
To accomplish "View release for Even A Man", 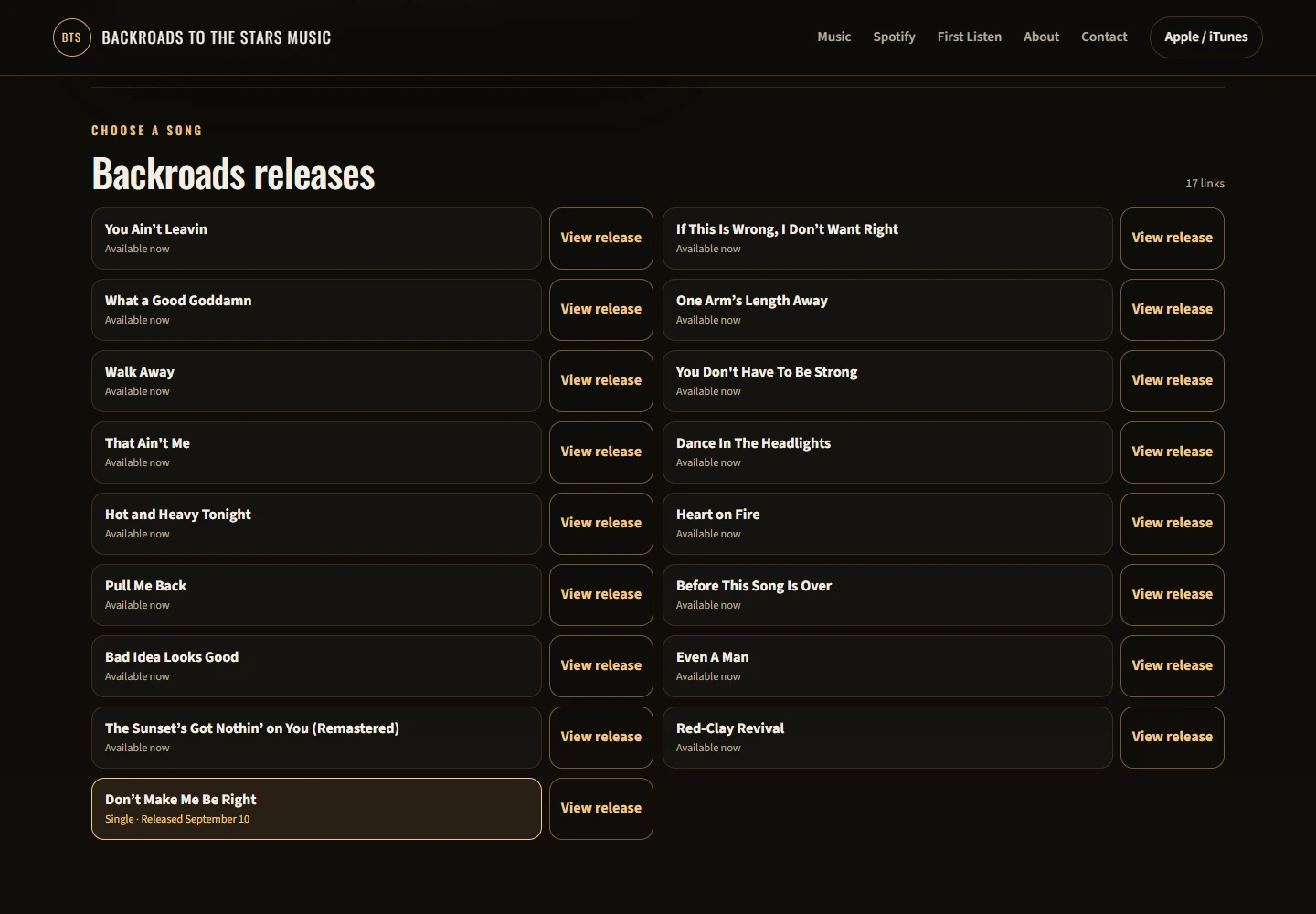I will [x=1173, y=666].
